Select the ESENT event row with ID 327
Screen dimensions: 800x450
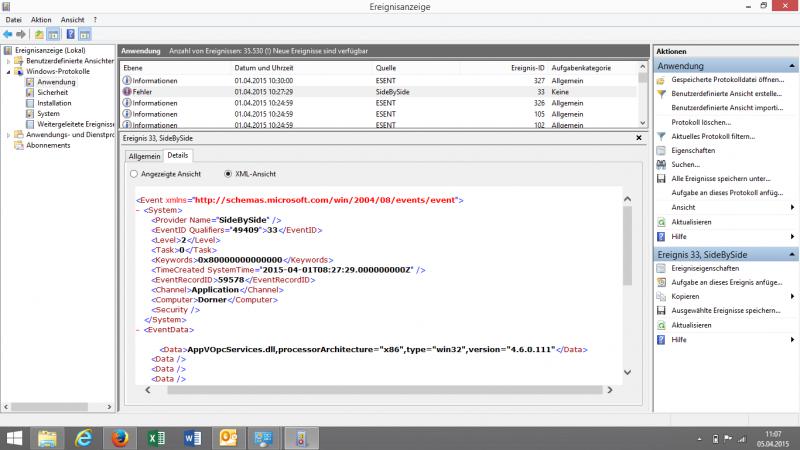pyautogui.click(x=379, y=81)
